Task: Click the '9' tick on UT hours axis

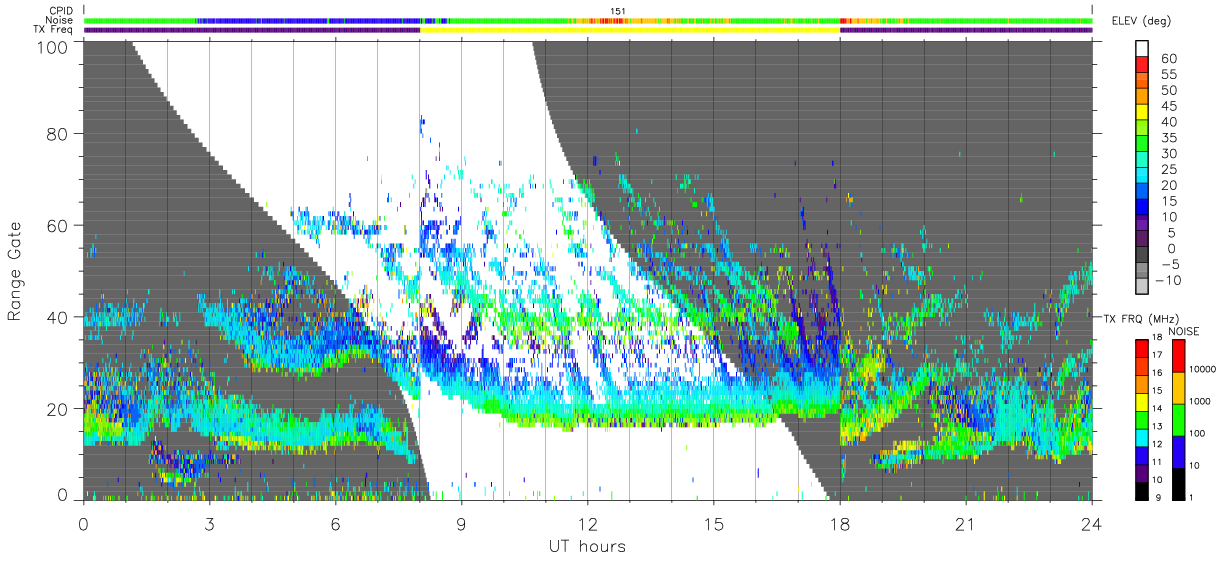Action: [x=461, y=523]
